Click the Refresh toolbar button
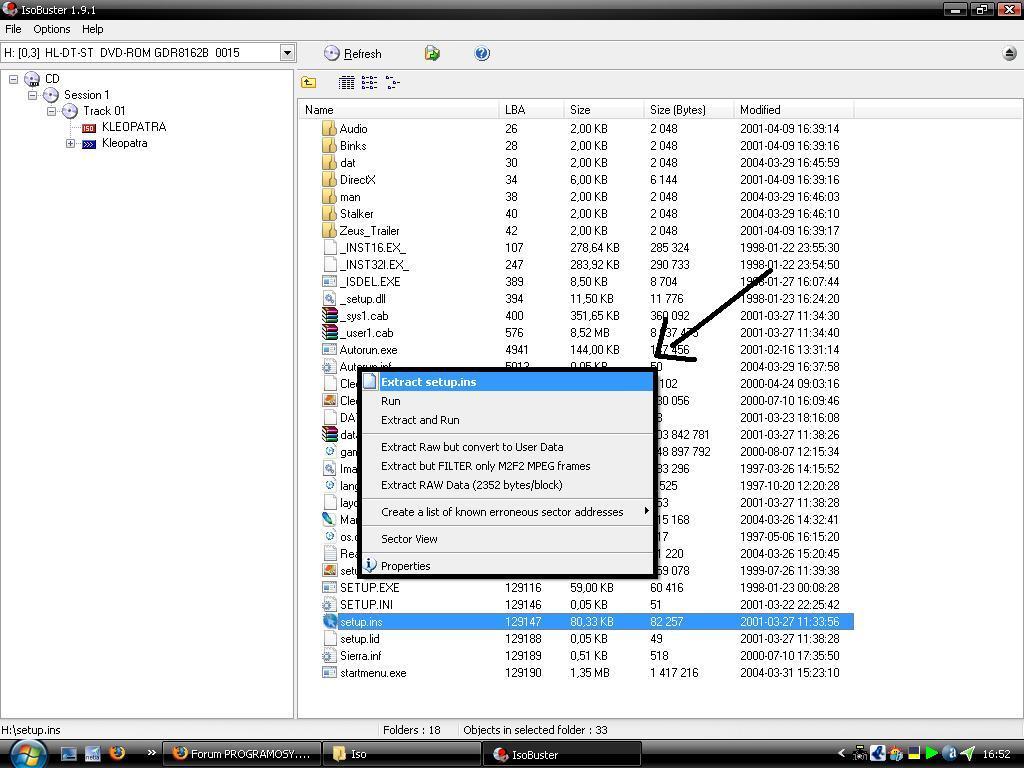 [x=353, y=54]
